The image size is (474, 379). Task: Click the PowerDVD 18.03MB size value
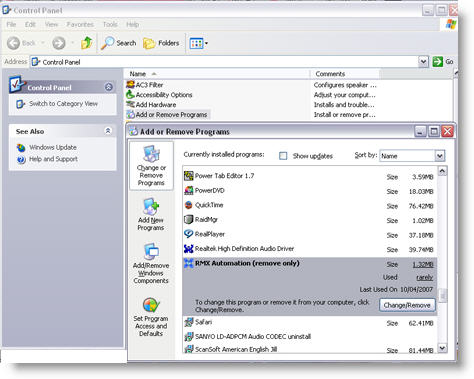point(421,191)
